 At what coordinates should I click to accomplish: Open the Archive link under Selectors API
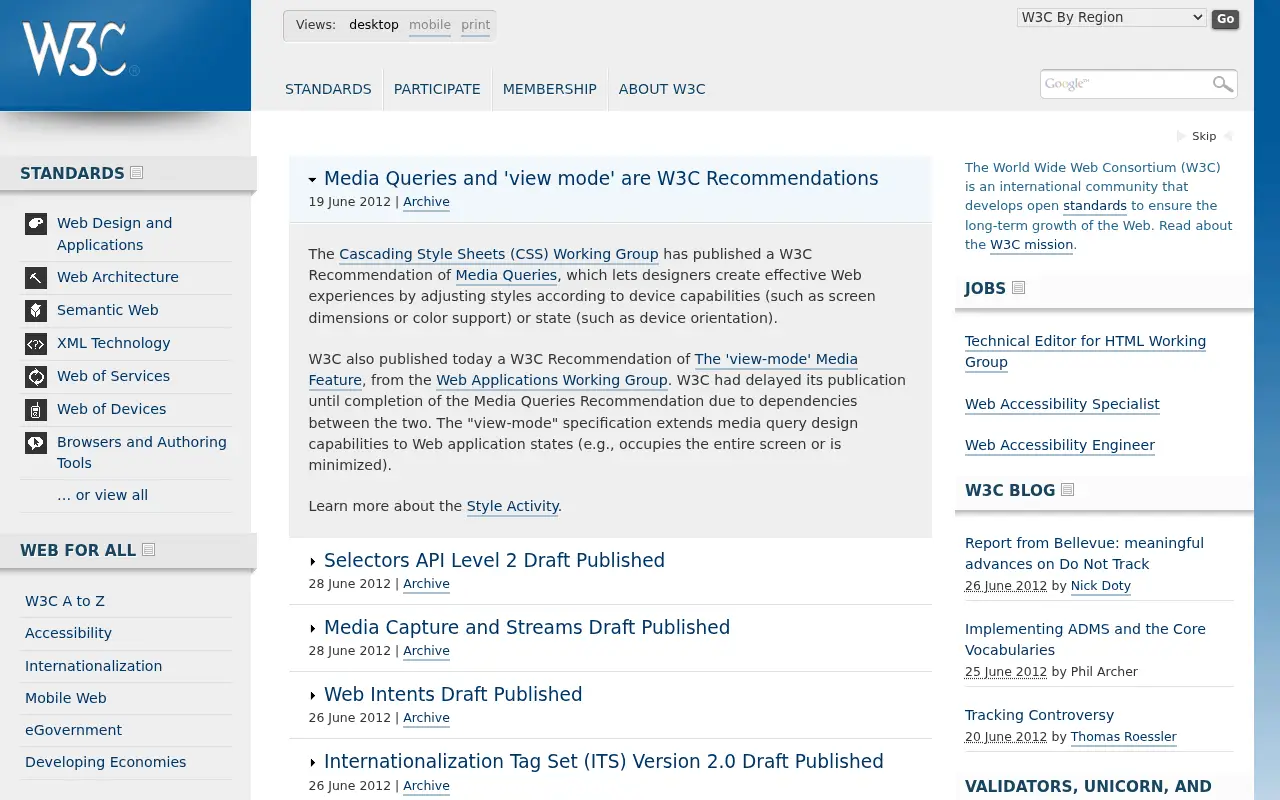click(426, 584)
